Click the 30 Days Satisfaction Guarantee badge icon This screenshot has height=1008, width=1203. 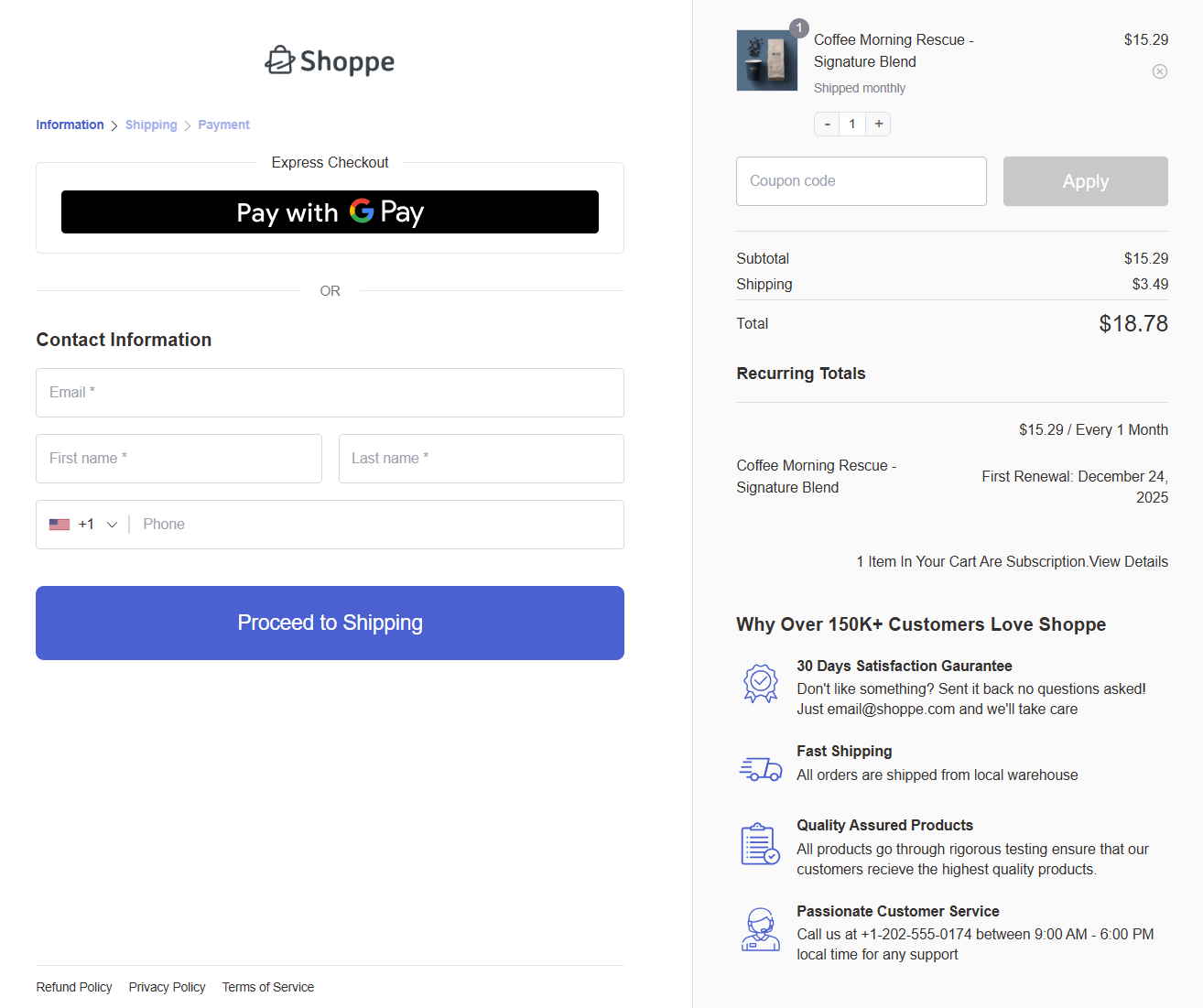pos(760,683)
